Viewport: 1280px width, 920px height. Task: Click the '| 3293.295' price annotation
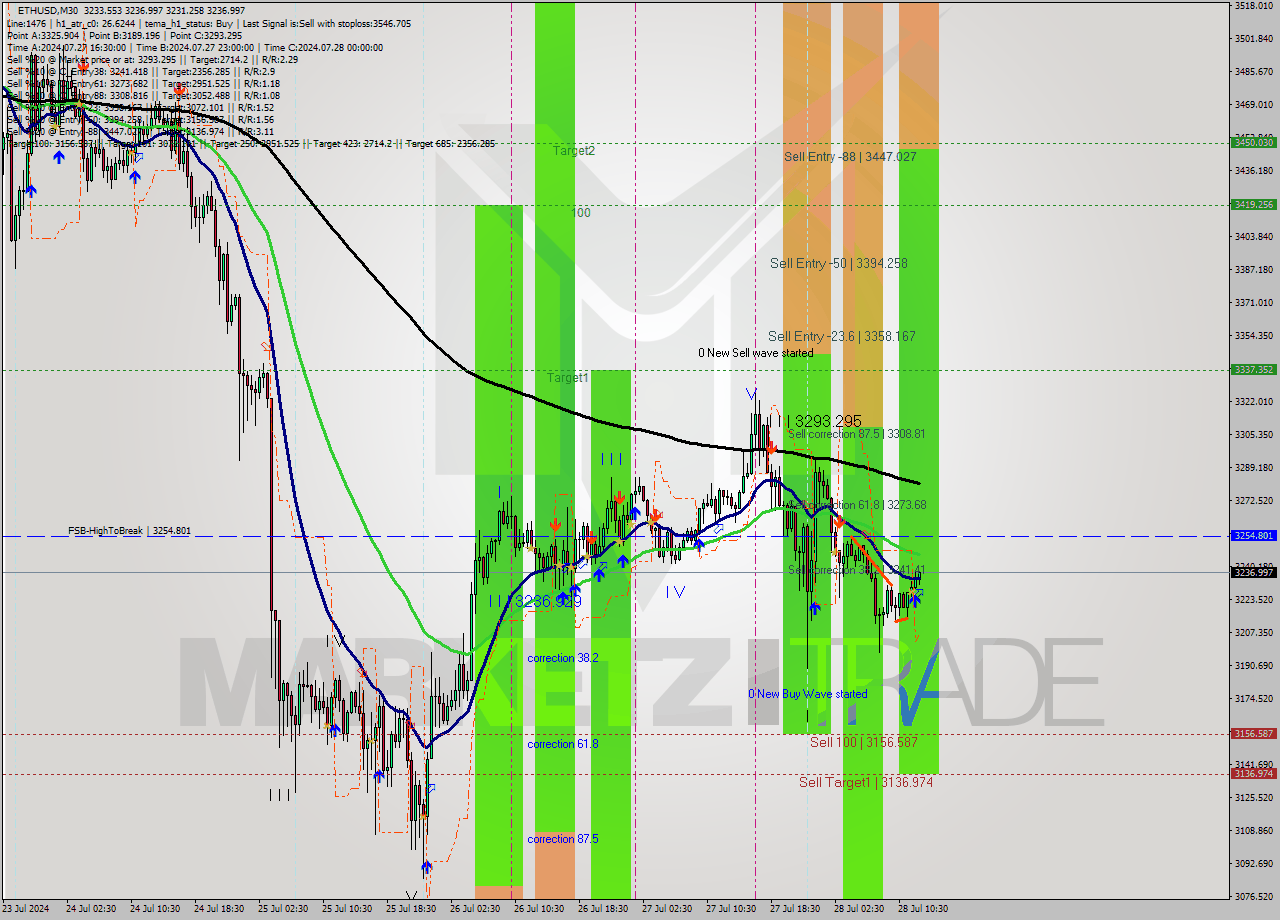[x=824, y=421]
